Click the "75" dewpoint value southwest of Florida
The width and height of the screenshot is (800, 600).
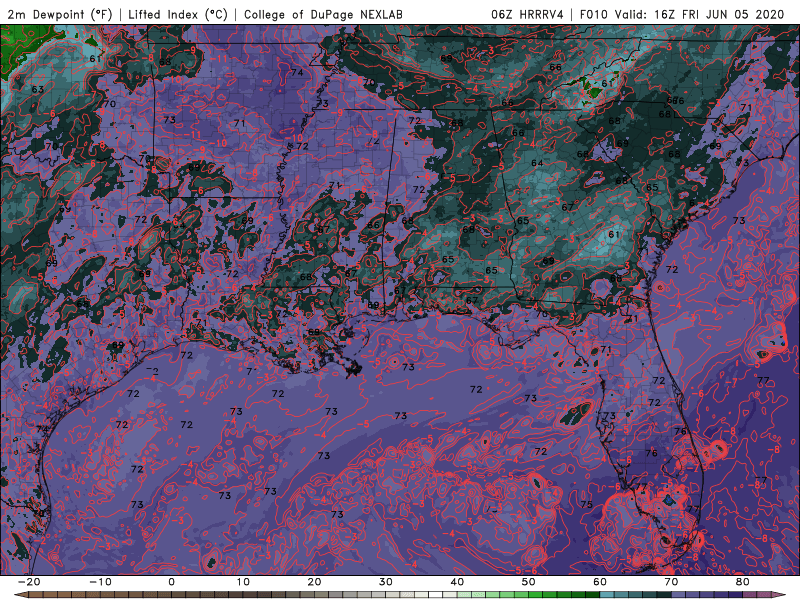point(586,505)
